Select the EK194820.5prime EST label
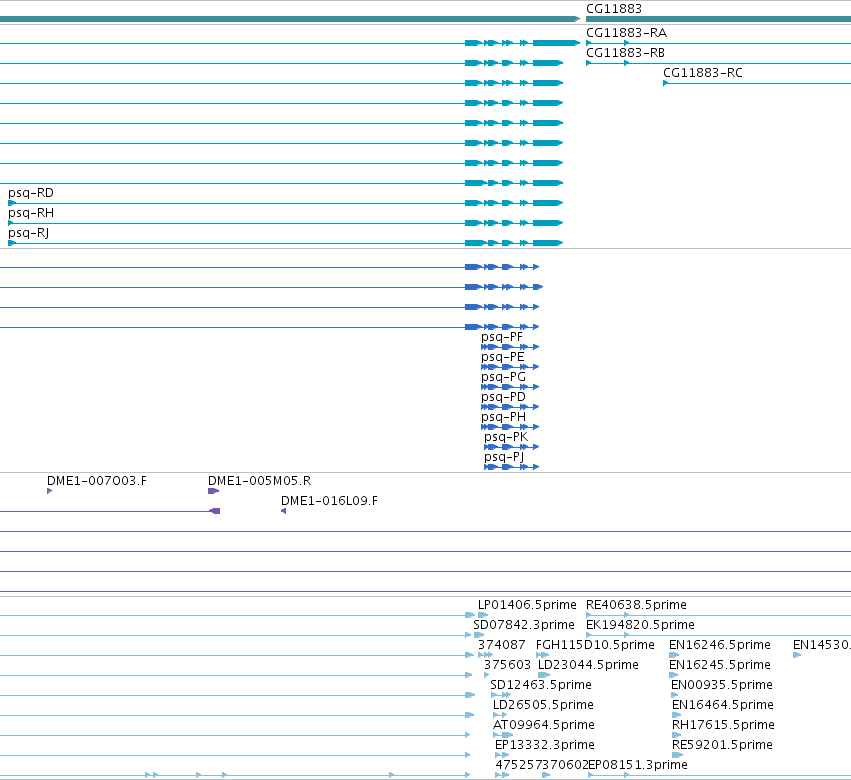 point(640,625)
